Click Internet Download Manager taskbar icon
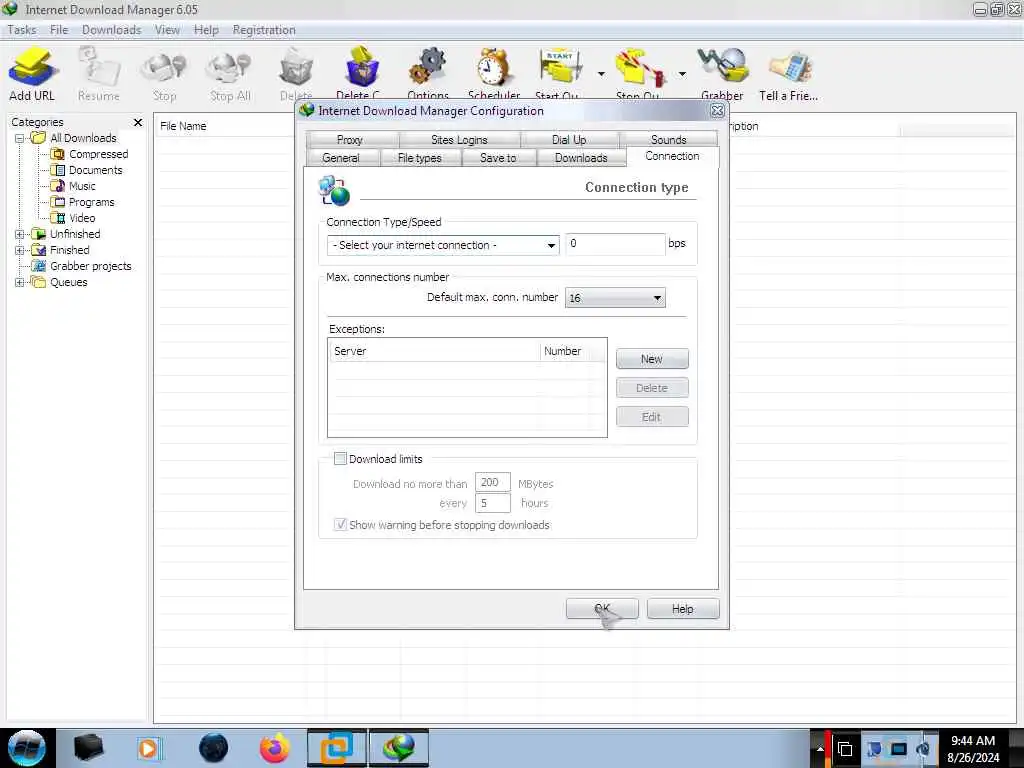Viewport: 1024px width, 768px height. point(399,748)
